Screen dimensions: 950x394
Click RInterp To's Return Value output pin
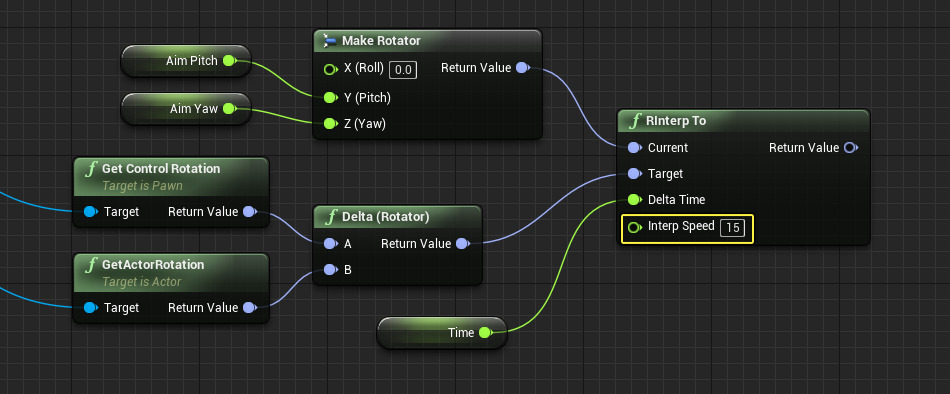851,147
